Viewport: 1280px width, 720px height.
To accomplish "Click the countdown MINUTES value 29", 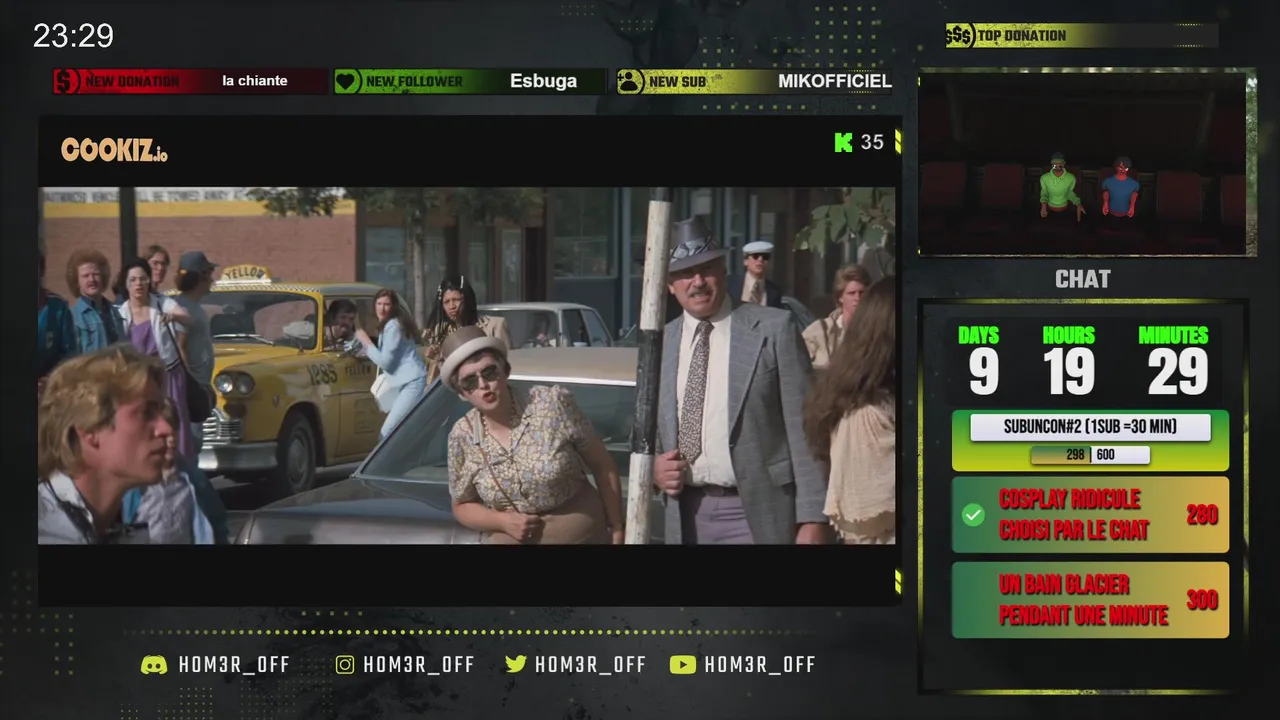I will coord(1177,372).
